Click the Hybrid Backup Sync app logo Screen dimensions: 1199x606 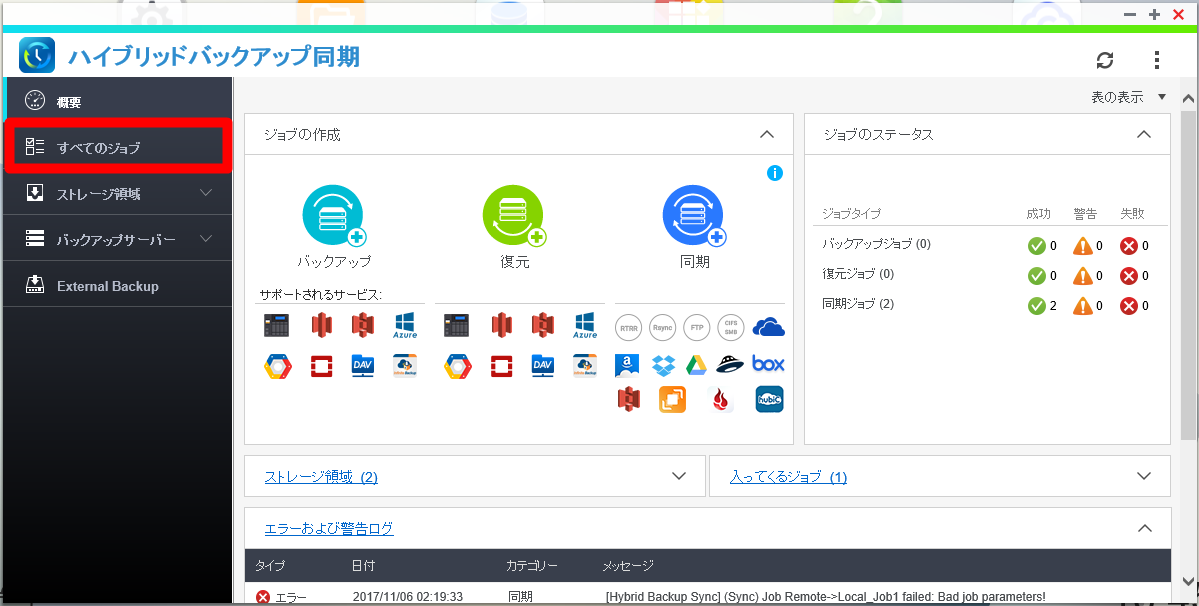tap(37, 56)
